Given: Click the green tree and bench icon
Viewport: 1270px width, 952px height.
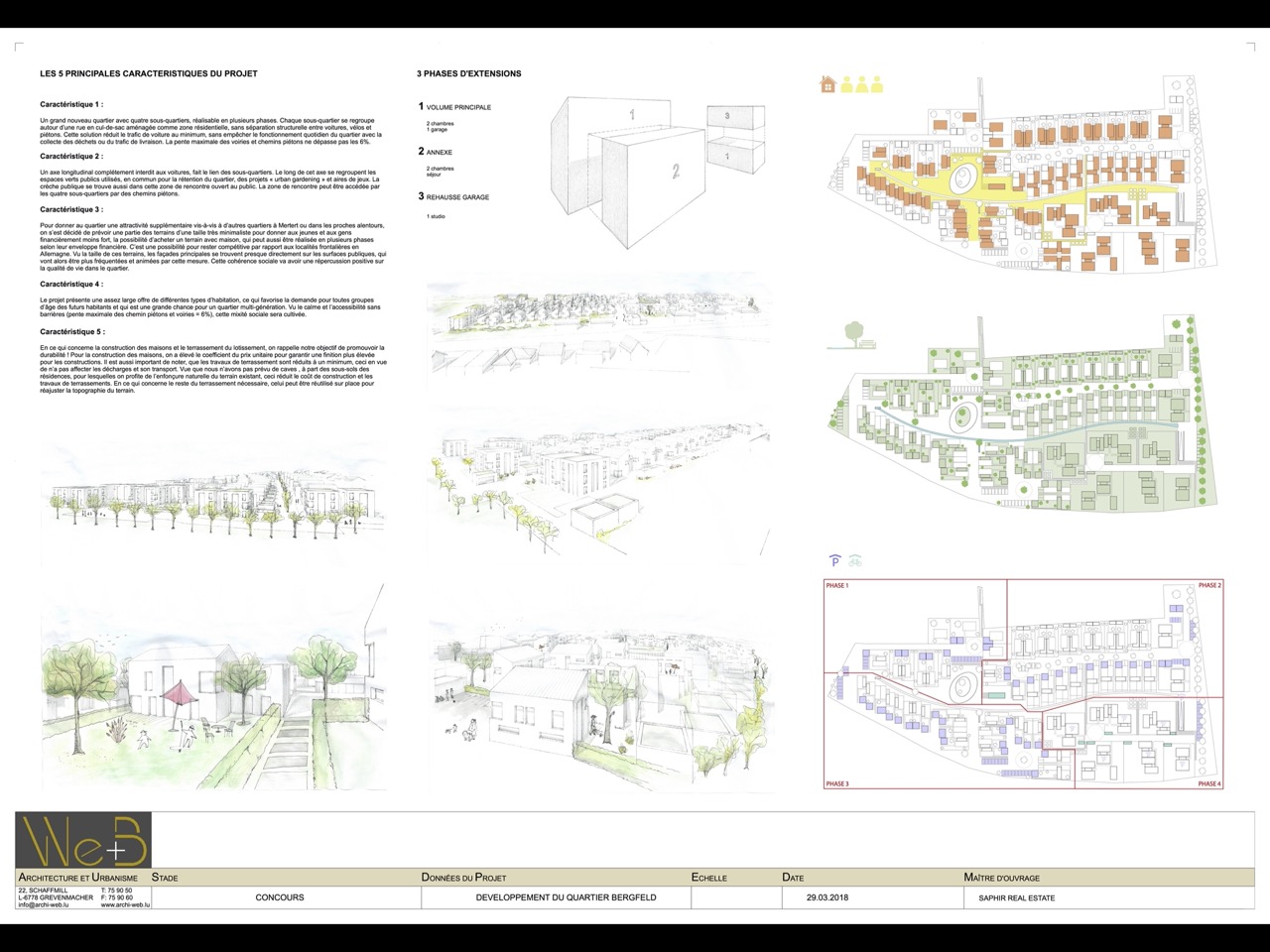Looking at the screenshot, I should [852, 336].
